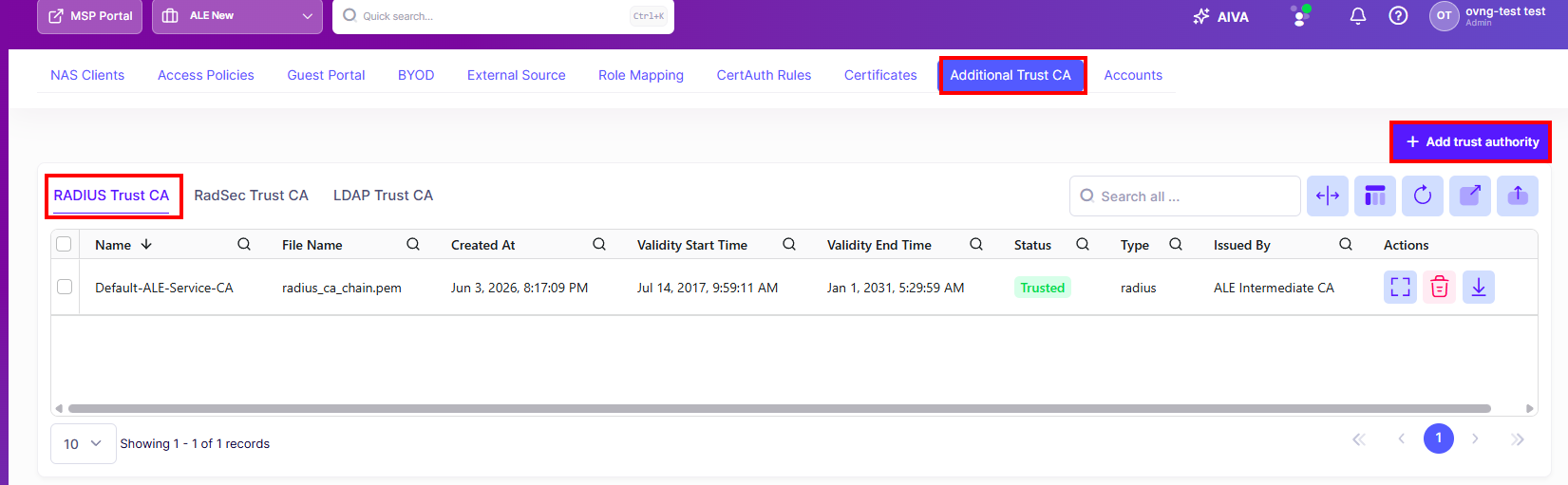
Task: Click the export upload icon
Action: coord(1518,196)
